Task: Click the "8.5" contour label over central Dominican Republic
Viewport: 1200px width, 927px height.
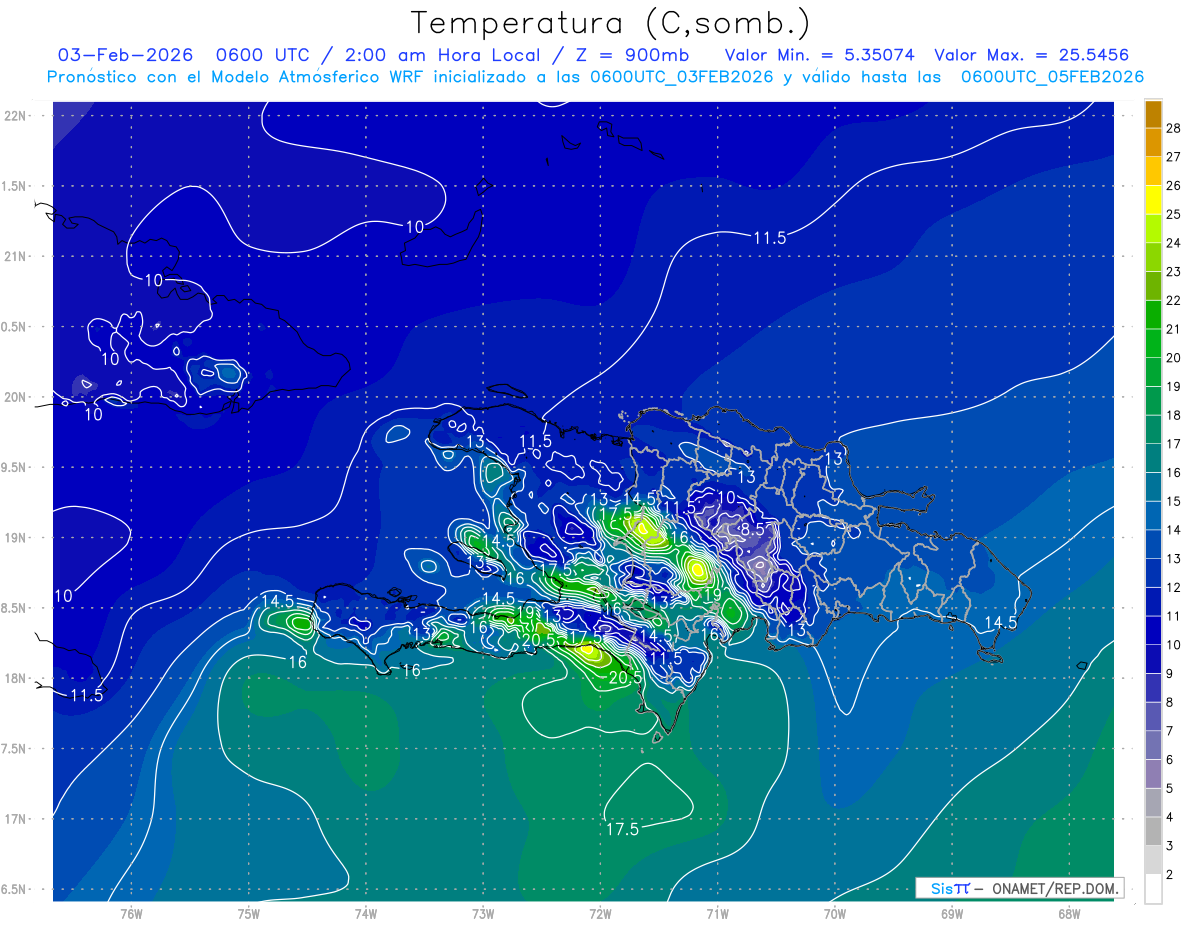Action: point(752,528)
